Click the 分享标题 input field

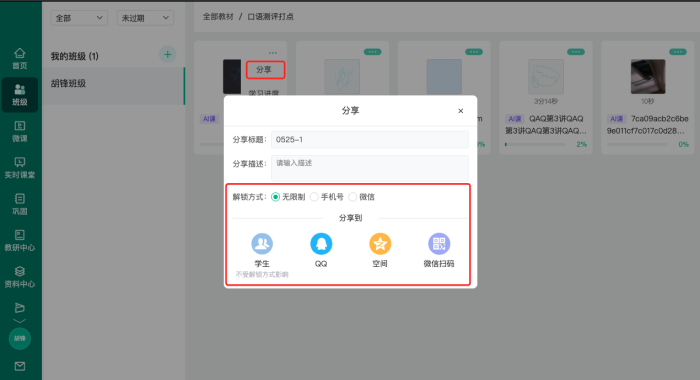pyautogui.click(x=370, y=139)
